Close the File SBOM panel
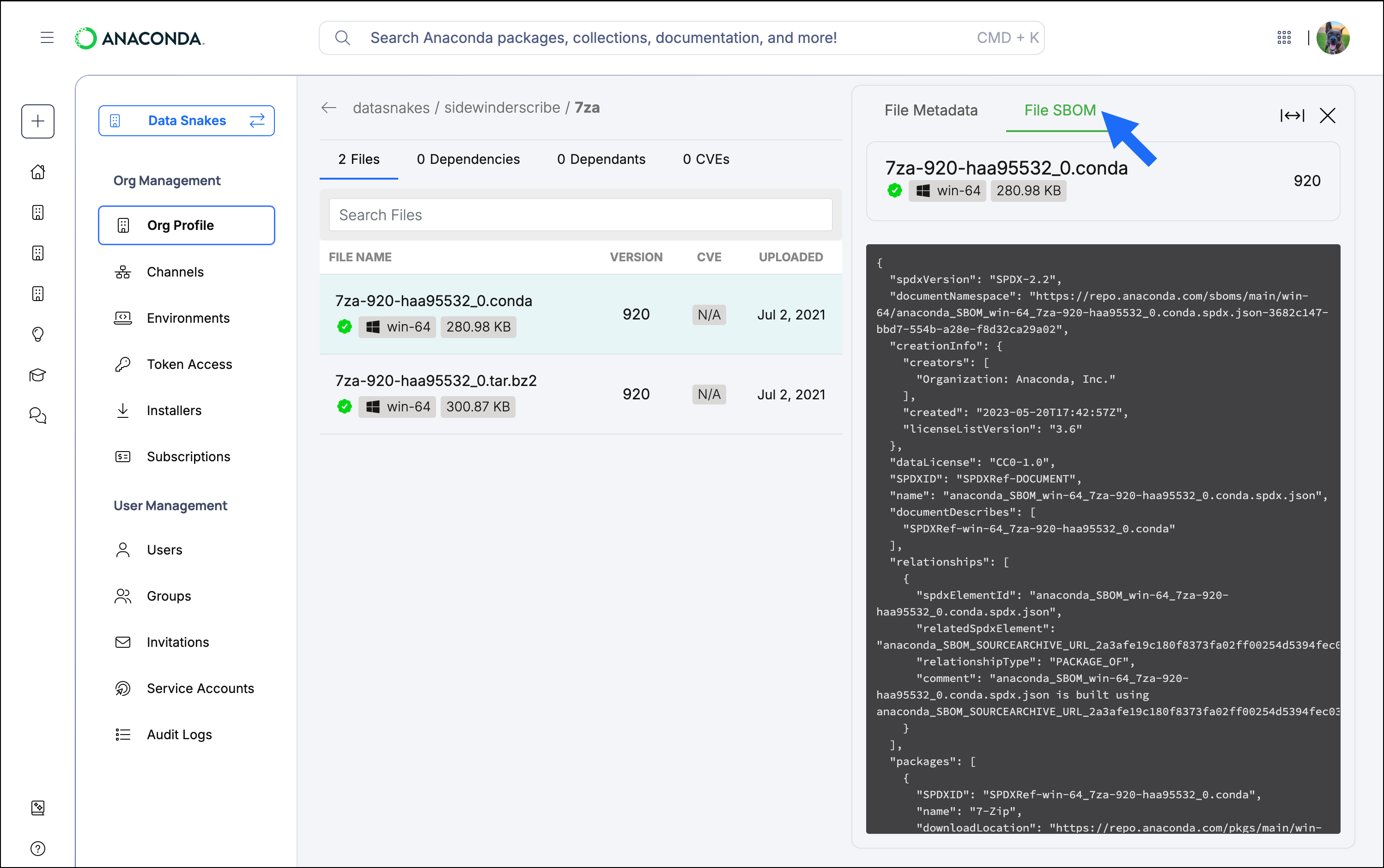The image size is (1384, 868). coord(1327,115)
